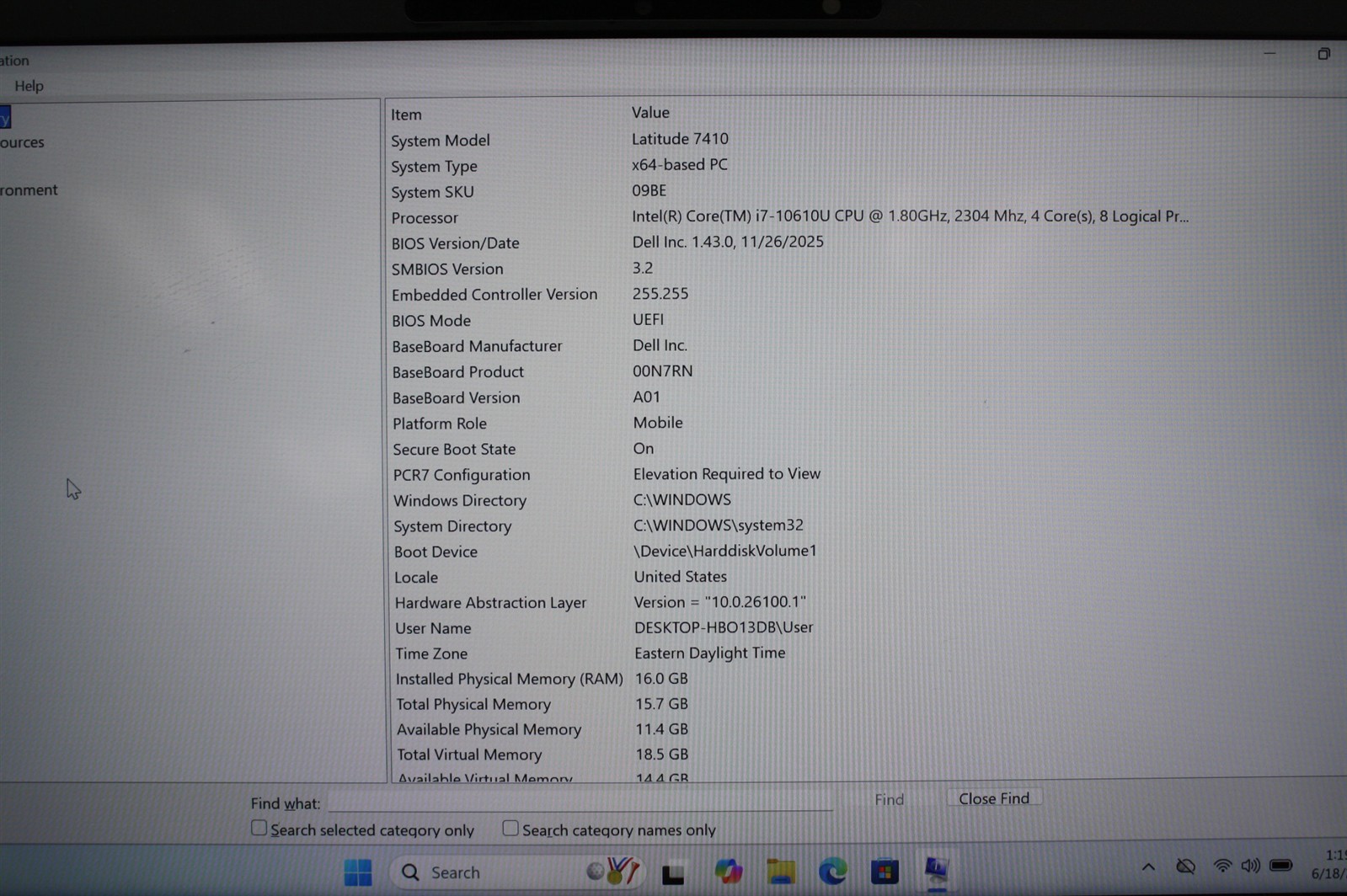1347x896 pixels.
Task: Click the UEFI value
Action: (648, 319)
